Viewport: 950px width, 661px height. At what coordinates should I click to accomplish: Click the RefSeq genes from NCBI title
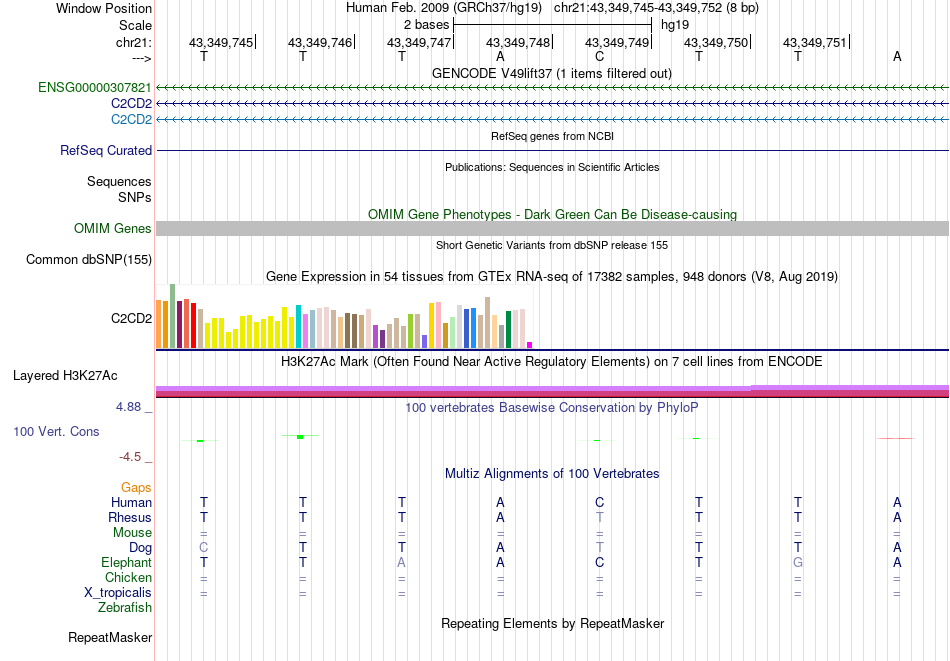tap(552, 136)
